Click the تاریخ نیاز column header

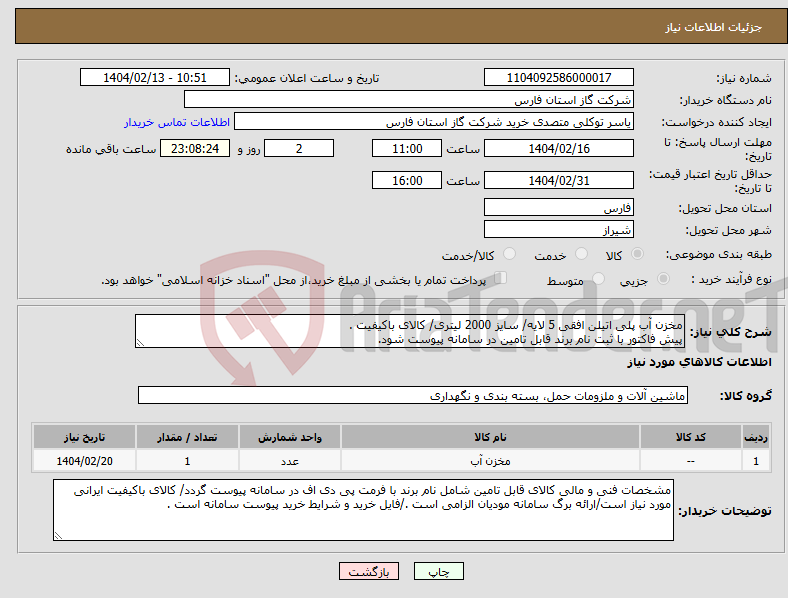click(84, 437)
